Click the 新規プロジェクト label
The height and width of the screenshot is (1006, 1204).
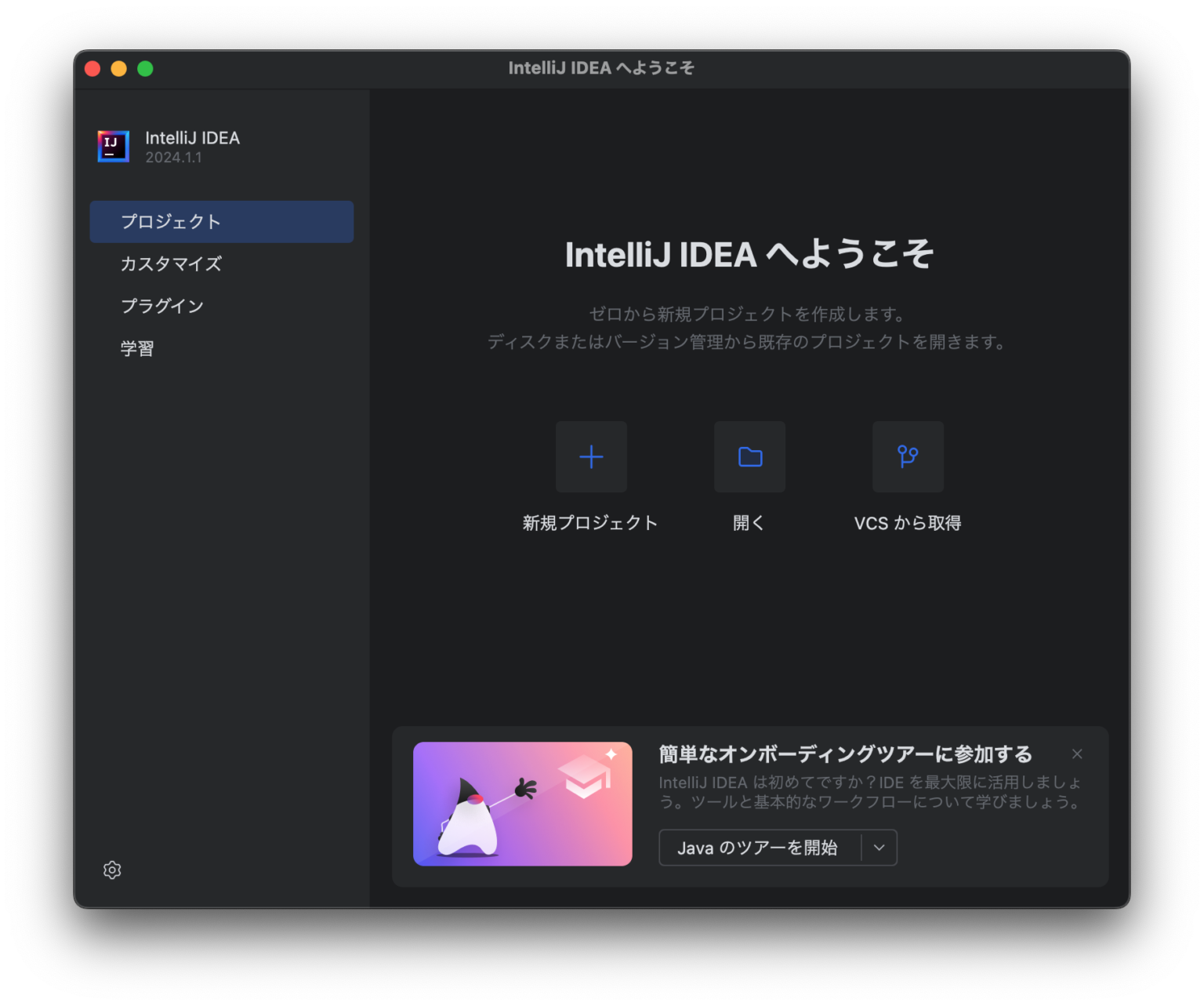(x=591, y=522)
